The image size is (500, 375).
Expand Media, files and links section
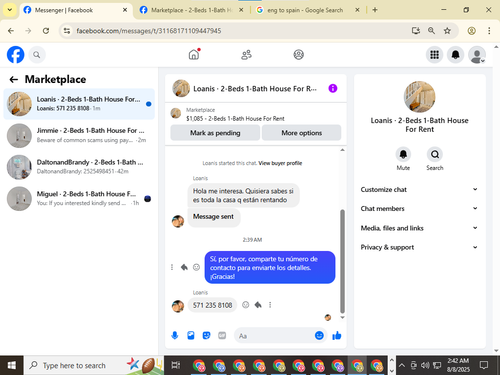(419, 228)
